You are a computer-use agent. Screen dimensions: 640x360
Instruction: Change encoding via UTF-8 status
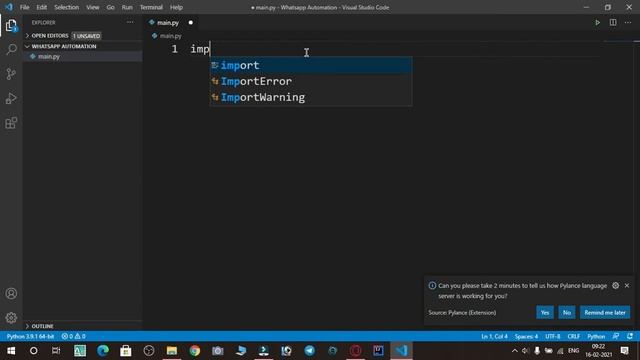(553, 336)
